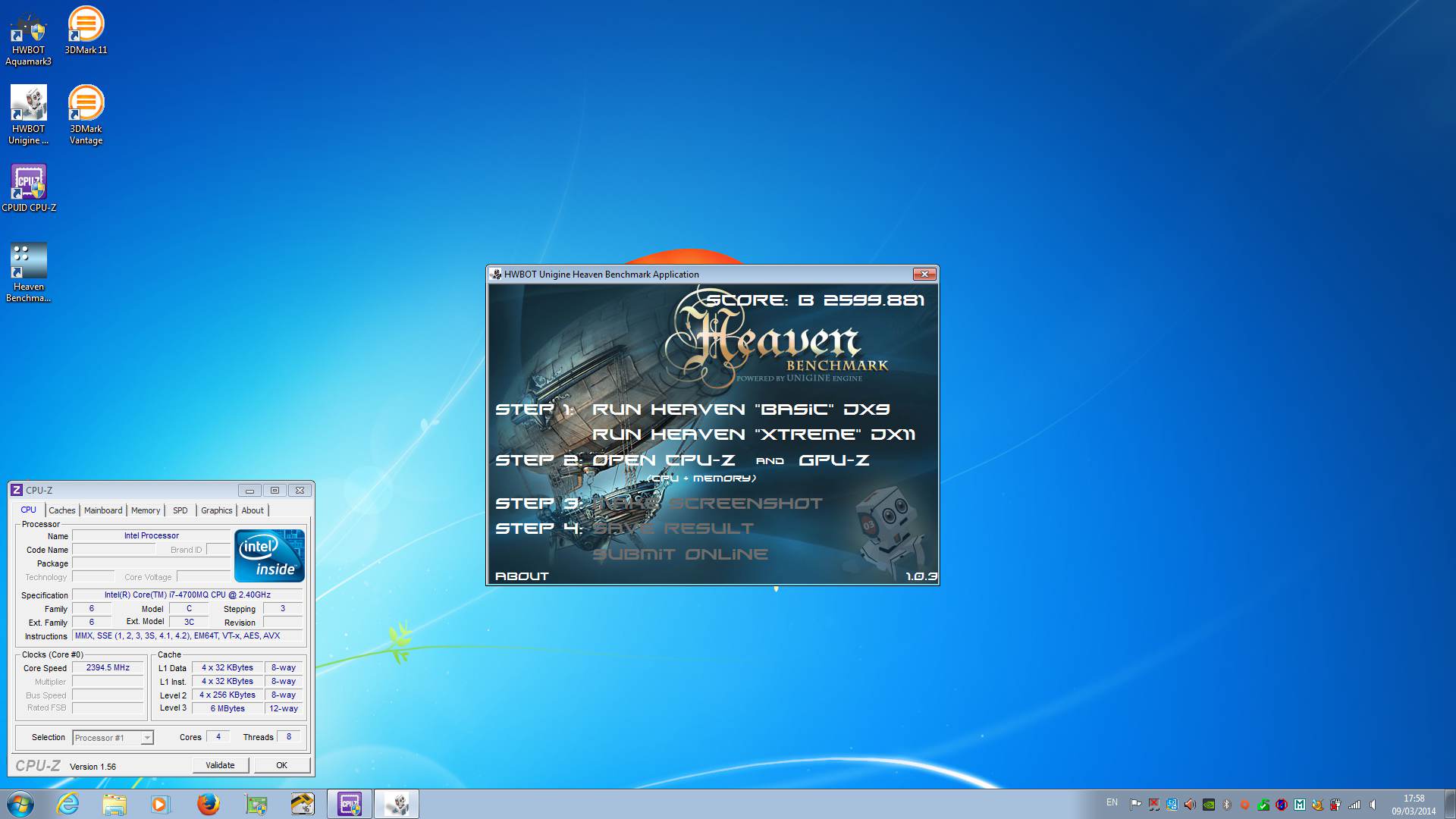This screenshot has height=819, width=1456.
Task: Open the HWBOT Unigine desktop shortcut
Action: (29, 115)
